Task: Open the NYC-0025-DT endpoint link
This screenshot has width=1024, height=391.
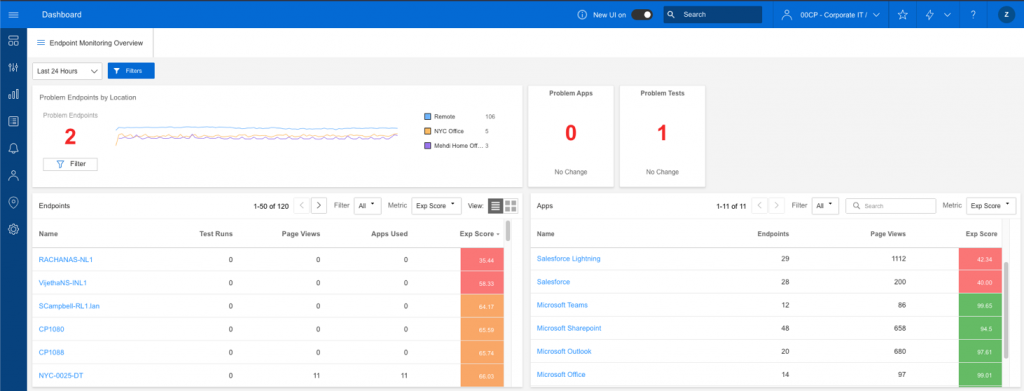Action: [61, 375]
